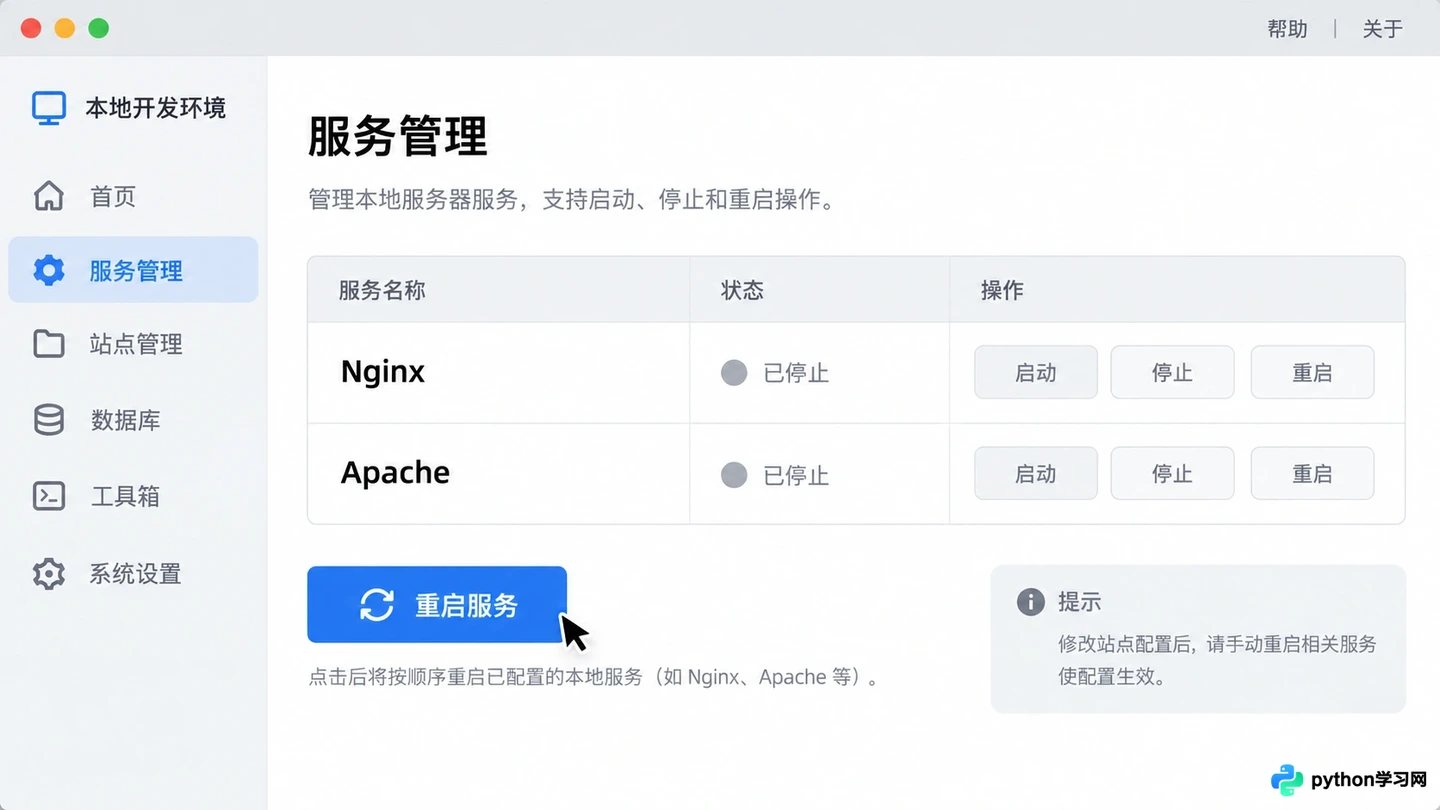The width and height of the screenshot is (1440, 810).
Task: Click the grey status dot for Nginx
Action: pos(734,373)
